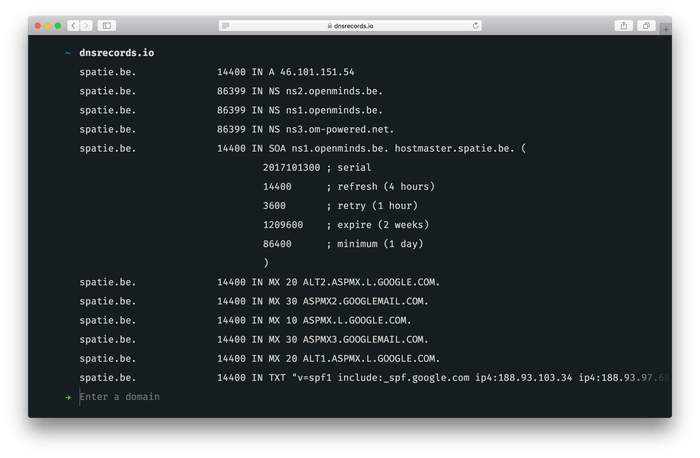The height and width of the screenshot is (458, 700).
Task: Close the Safari window with the red button
Action: tap(38, 25)
